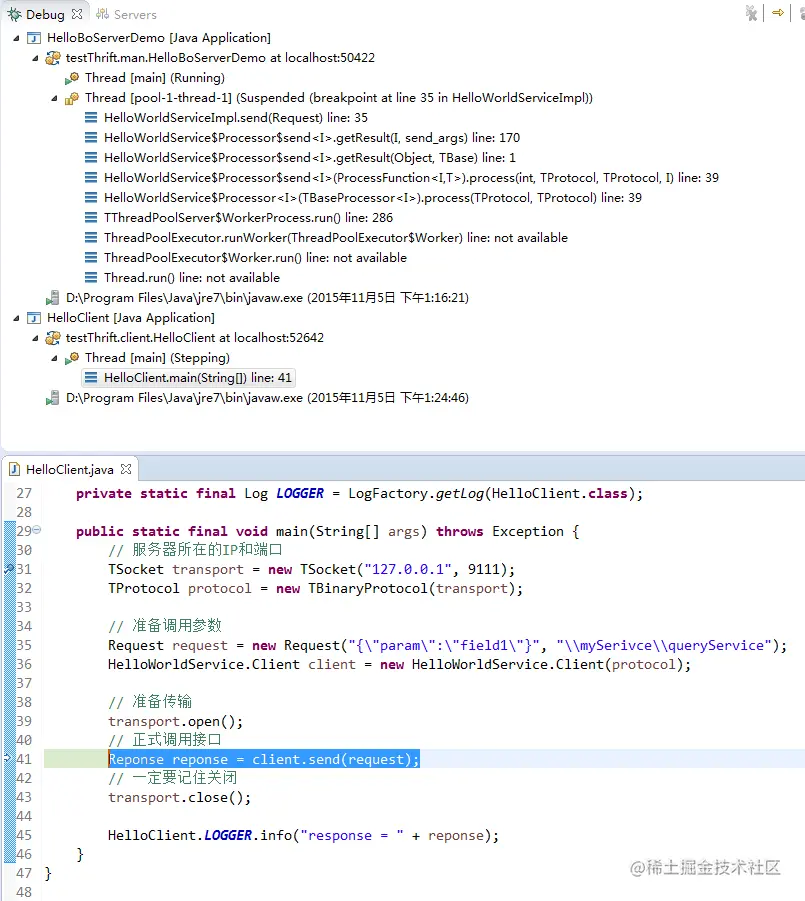Select the javaw.exe process started at 1:16:21
The image size is (805, 901).
point(267,298)
